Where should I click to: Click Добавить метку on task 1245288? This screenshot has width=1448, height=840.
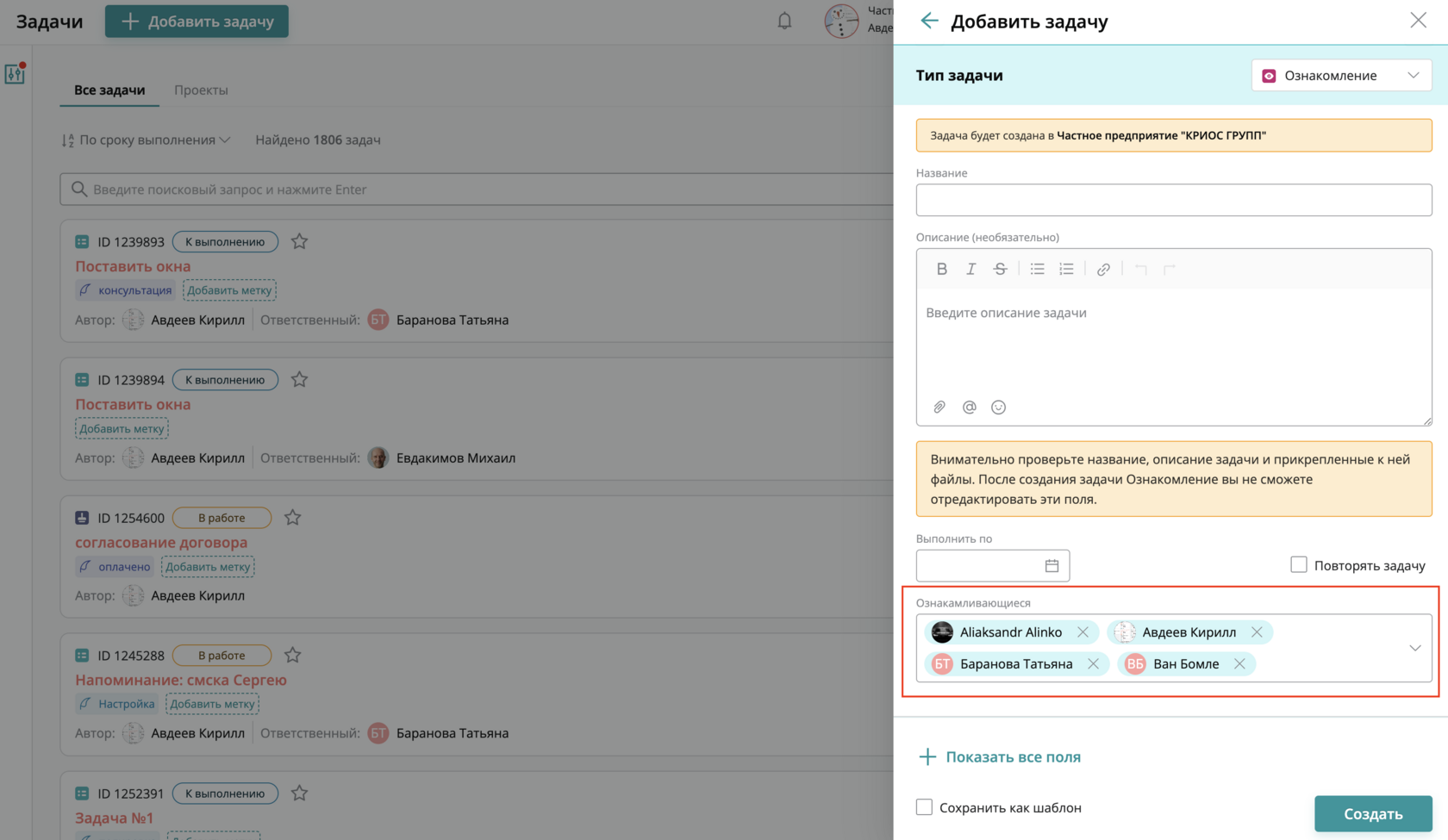coord(212,704)
